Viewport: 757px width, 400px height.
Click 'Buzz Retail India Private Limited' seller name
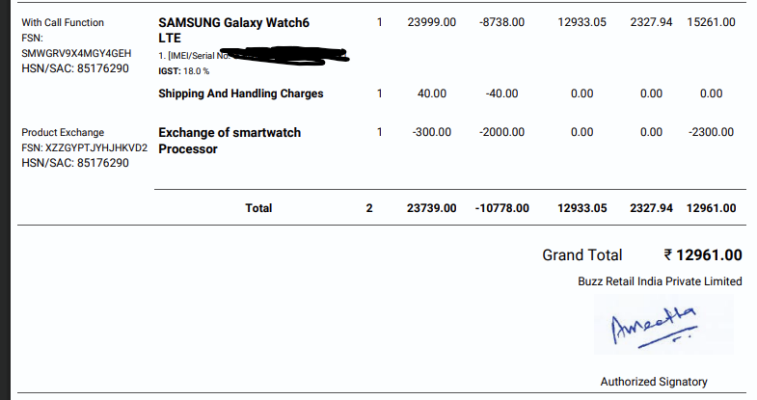click(x=659, y=281)
